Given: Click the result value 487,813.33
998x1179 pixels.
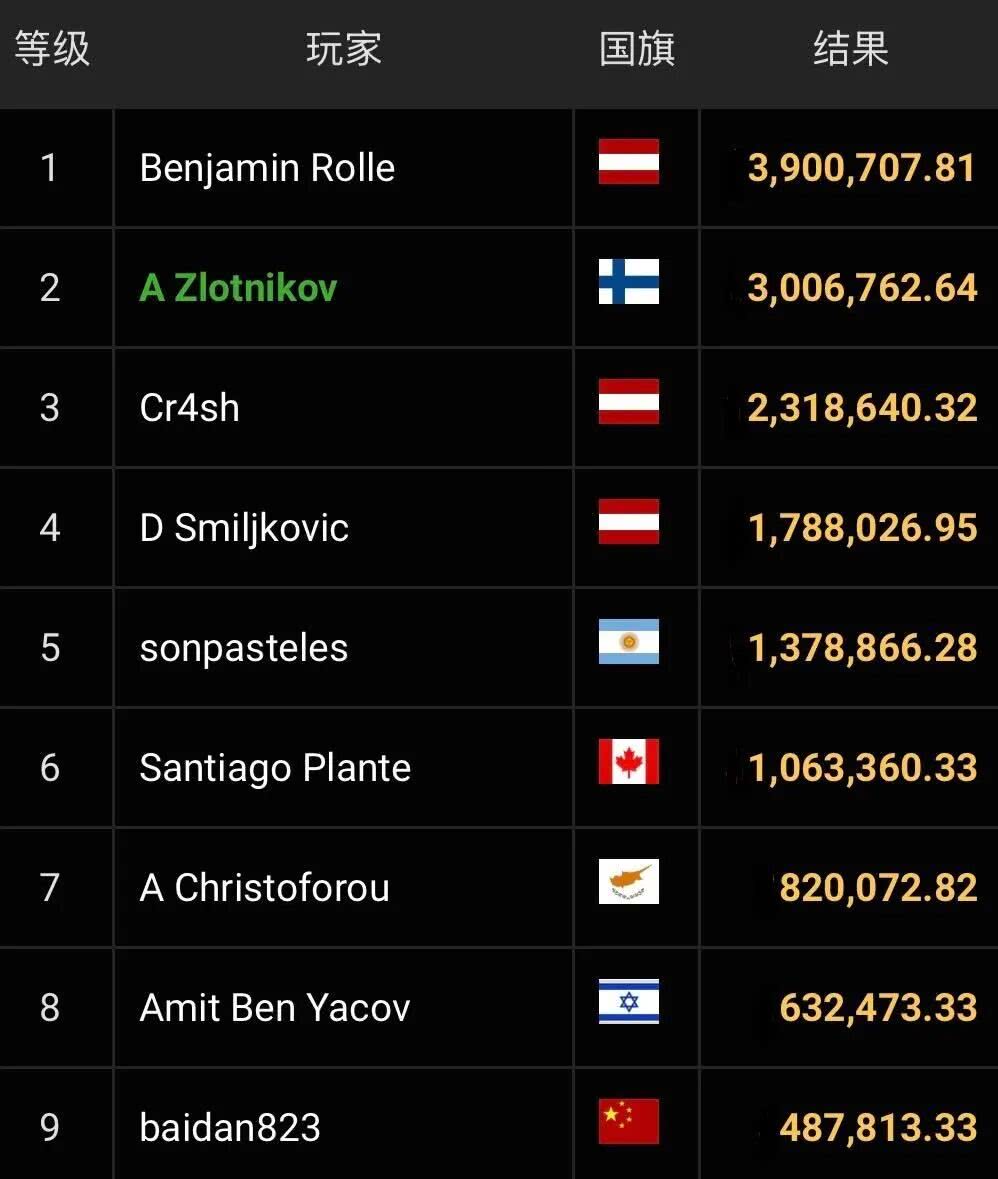Looking at the screenshot, I should pyautogui.click(x=878, y=1128).
